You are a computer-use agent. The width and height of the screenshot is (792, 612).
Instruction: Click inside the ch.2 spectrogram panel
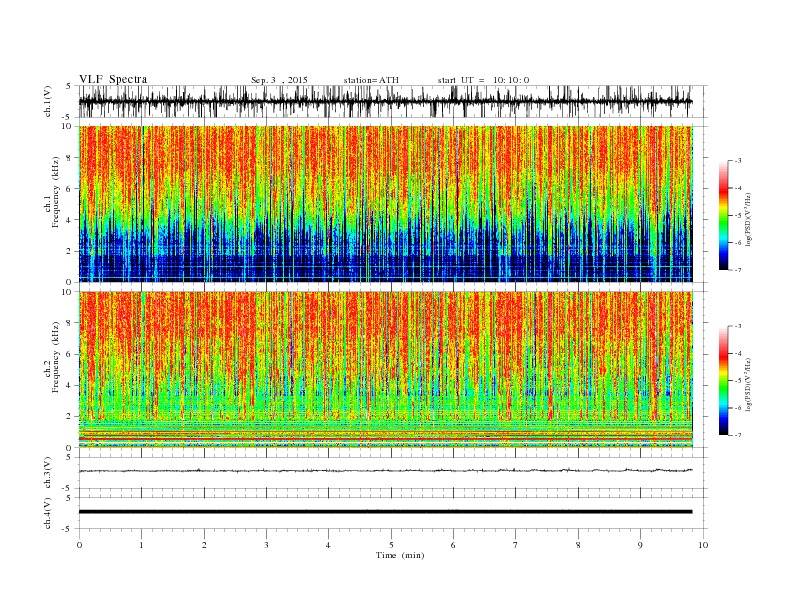(385, 369)
